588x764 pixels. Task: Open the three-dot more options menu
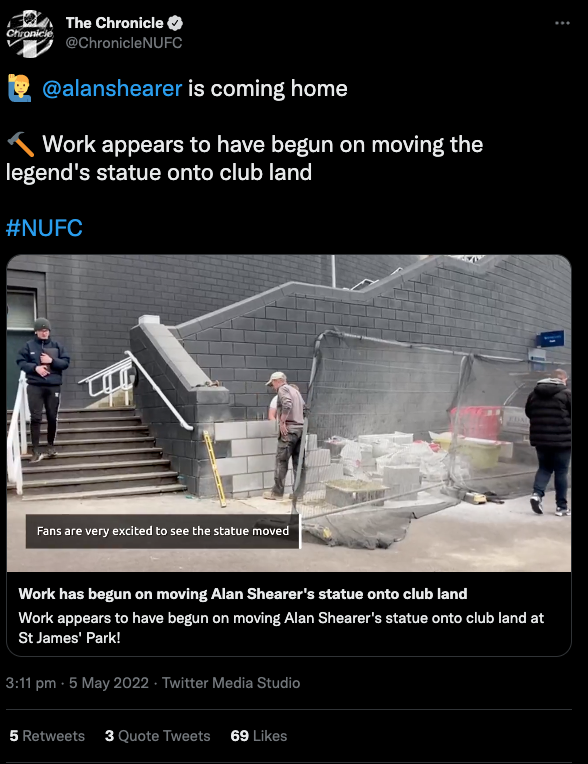point(562,23)
